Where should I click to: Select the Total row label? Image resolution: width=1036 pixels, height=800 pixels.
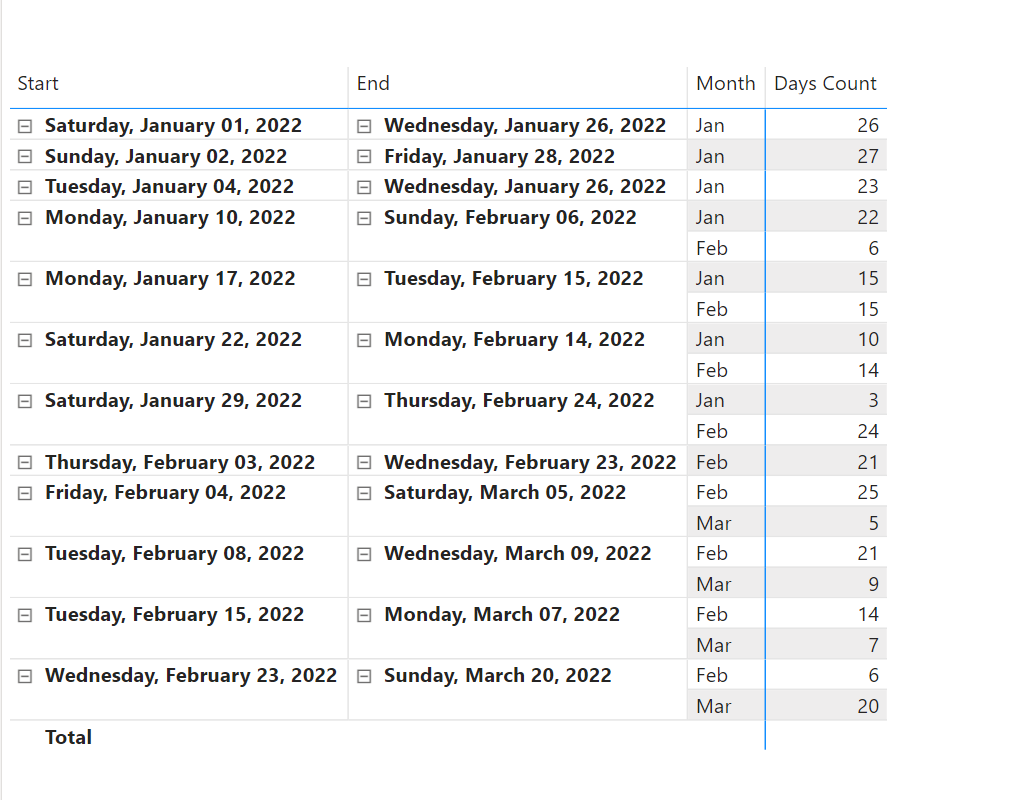(68, 737)
